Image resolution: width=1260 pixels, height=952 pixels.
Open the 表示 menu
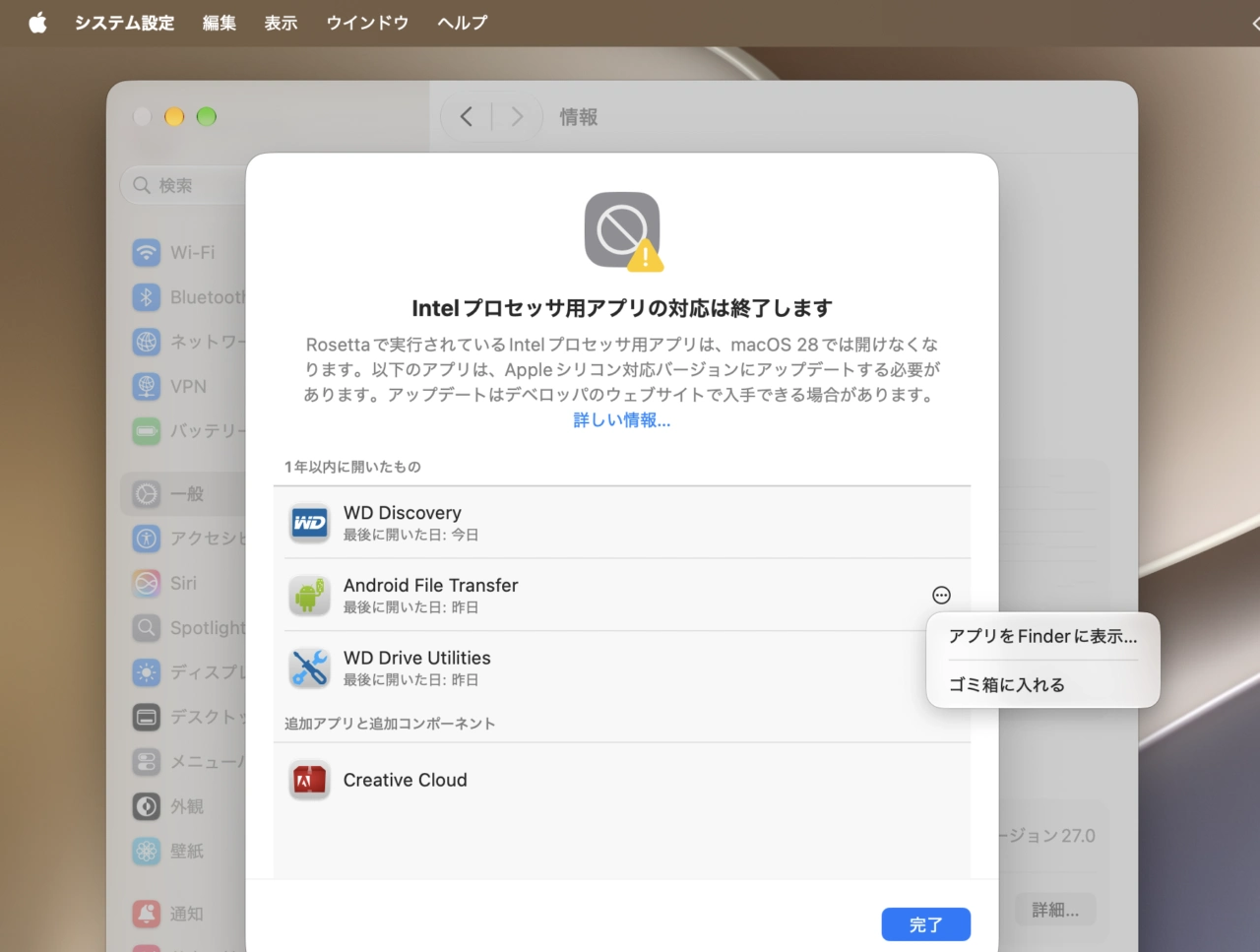click(x=281, y=23)
